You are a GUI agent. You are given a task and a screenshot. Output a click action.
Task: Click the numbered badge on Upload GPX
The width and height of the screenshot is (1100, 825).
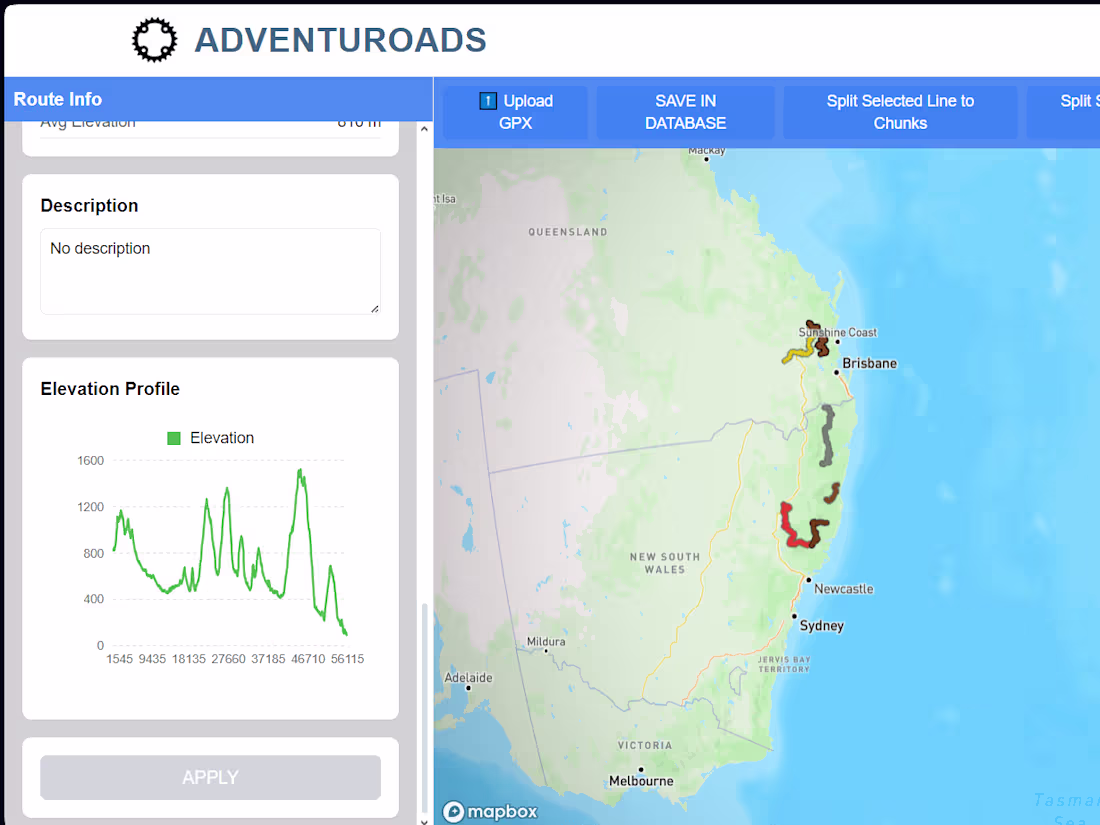(x=487, y=101)
